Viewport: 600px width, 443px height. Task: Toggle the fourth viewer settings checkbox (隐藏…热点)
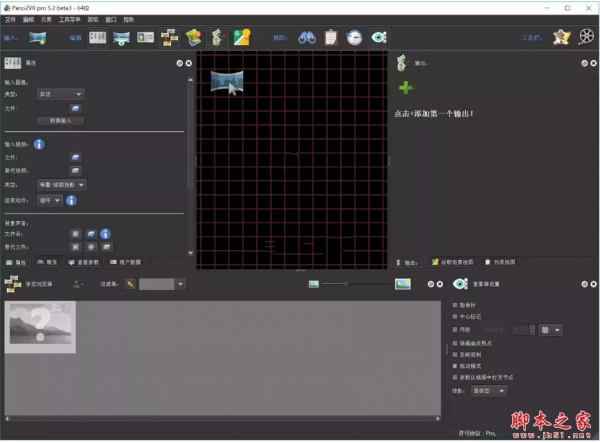coord(455,344)
